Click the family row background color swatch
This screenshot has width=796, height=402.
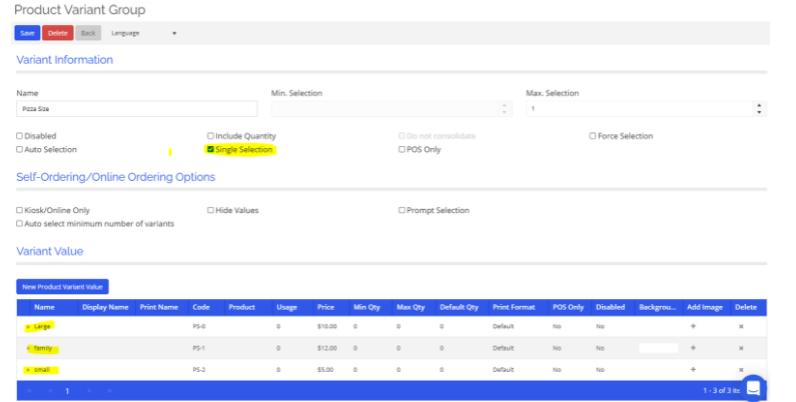pyautogui.click(x=657, y=348)
